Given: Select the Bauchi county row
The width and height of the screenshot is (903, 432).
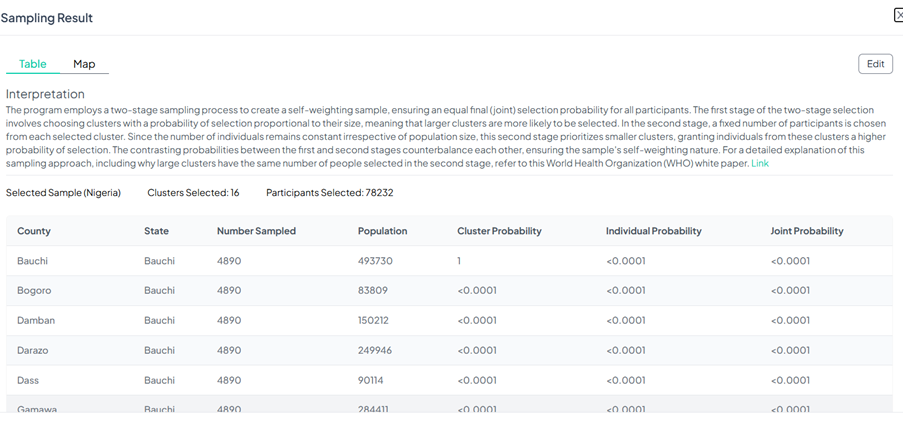Looking at the screenshot, I should [33, 261].
